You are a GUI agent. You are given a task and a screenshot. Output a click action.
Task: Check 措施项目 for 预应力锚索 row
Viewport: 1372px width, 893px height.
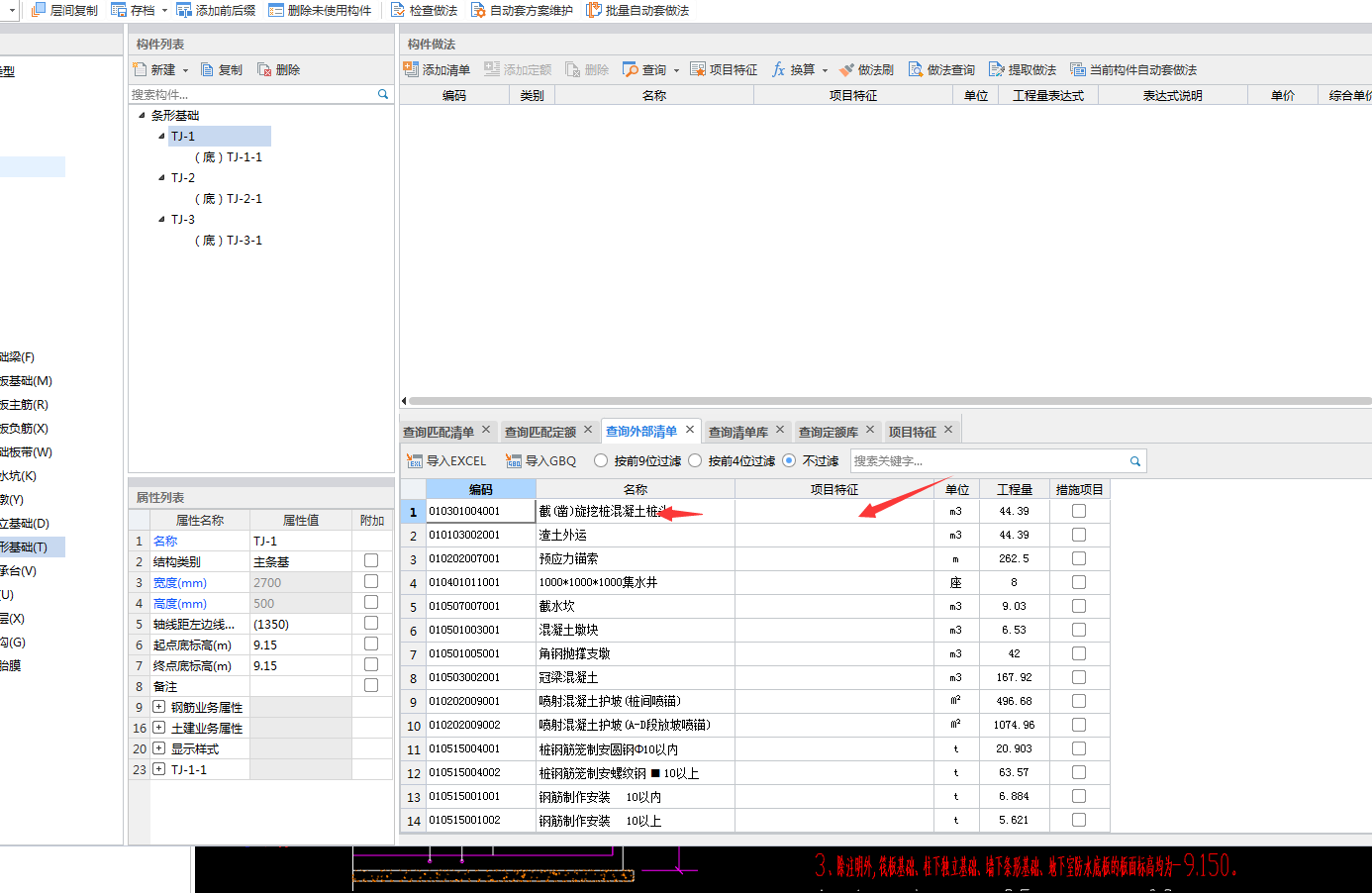(1079, 558)
